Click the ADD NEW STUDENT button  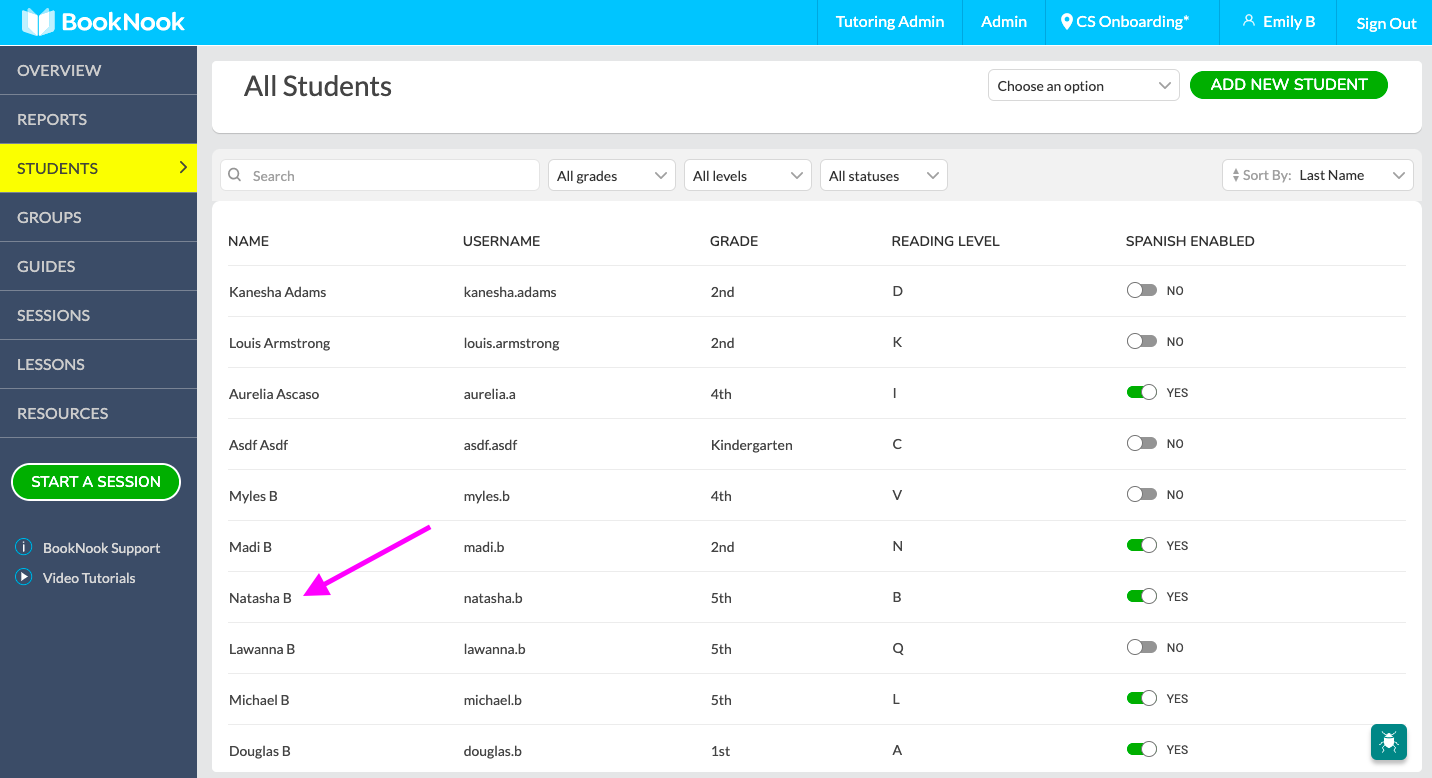(x=1288, y=85)
